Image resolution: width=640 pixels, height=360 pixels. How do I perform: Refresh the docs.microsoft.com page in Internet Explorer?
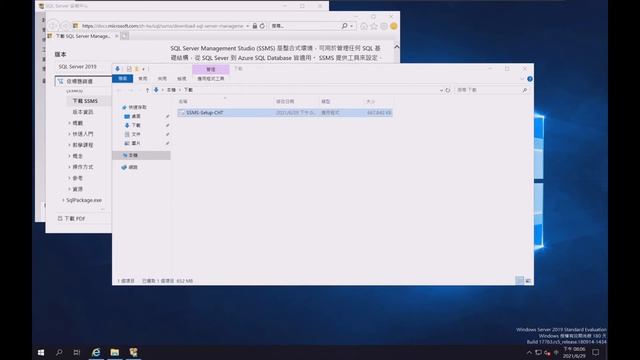coord(262,26)
